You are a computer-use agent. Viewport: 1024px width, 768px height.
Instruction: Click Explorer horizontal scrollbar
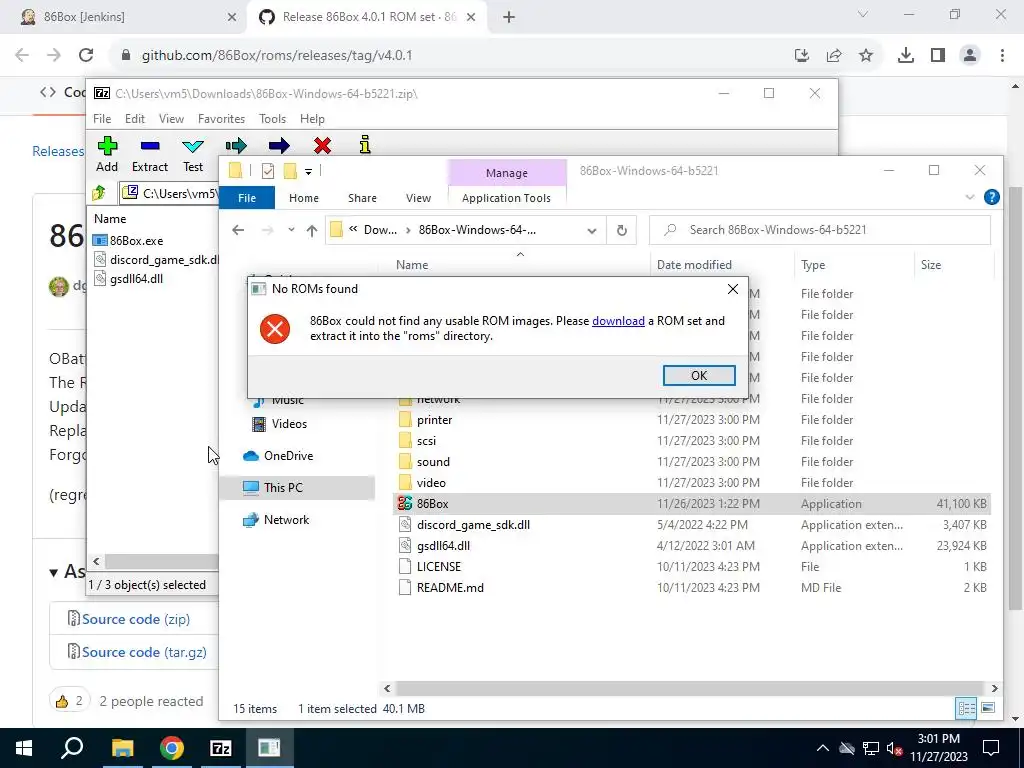(688, 688)
